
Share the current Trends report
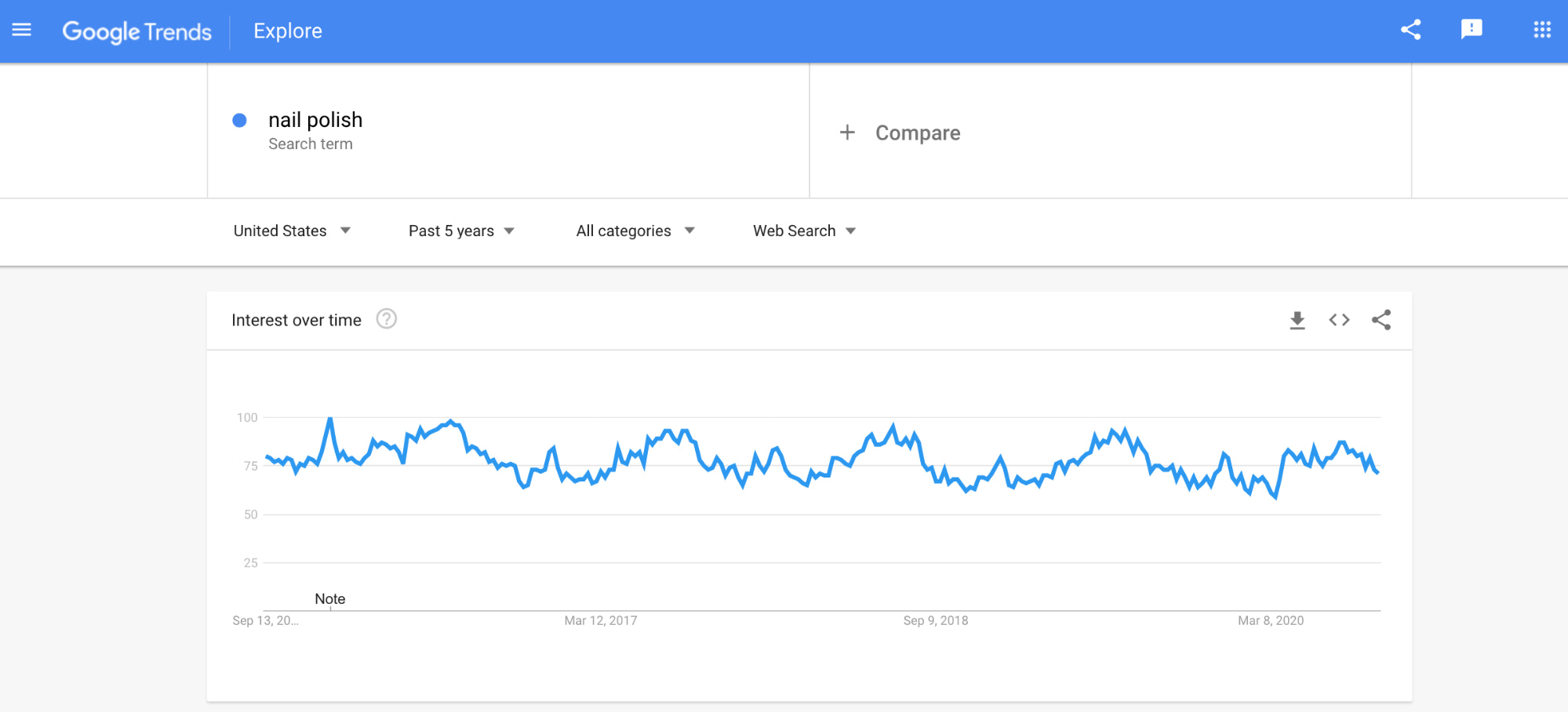(1411, 30)
